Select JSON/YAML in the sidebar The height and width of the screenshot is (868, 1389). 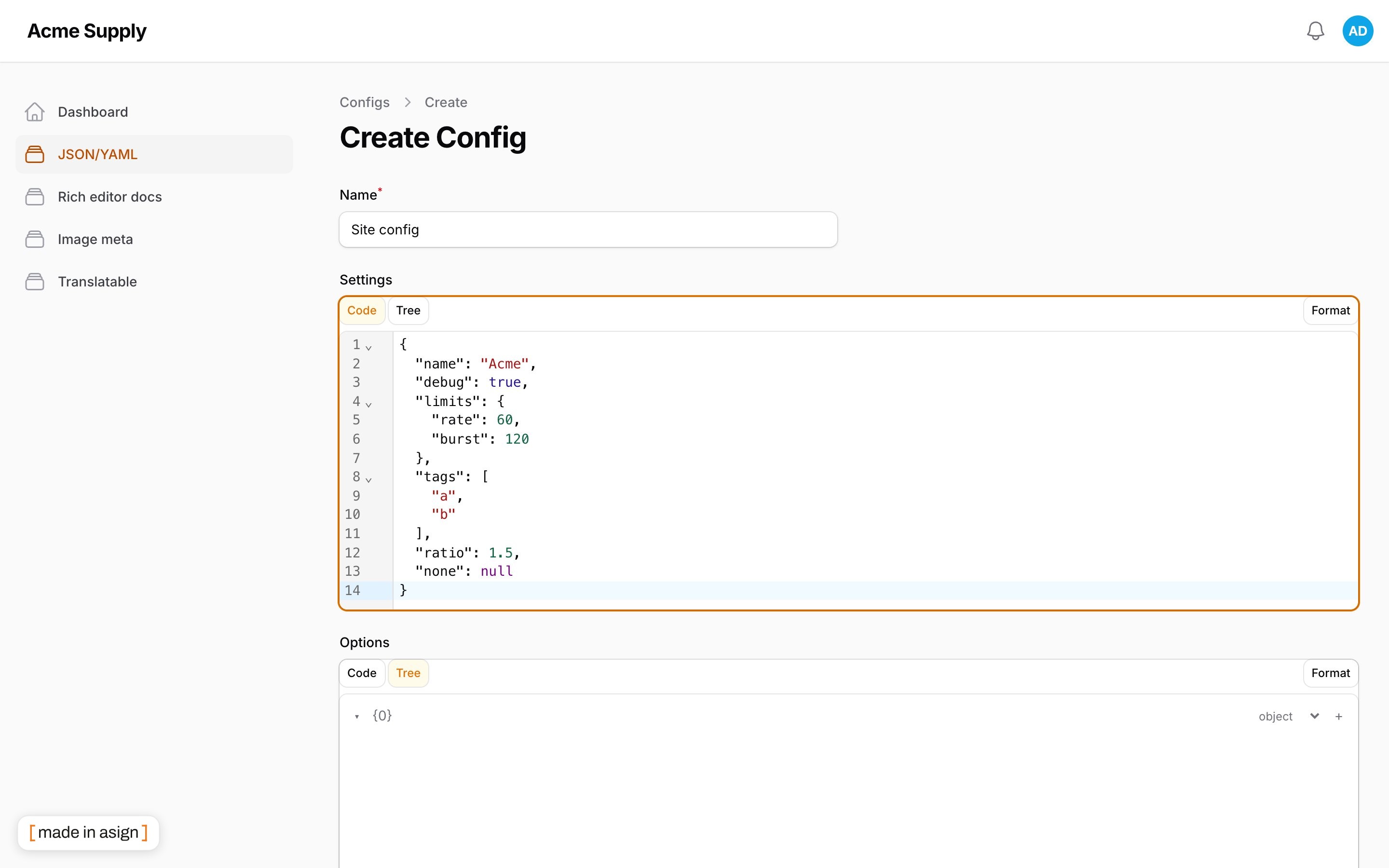[154, 154]
